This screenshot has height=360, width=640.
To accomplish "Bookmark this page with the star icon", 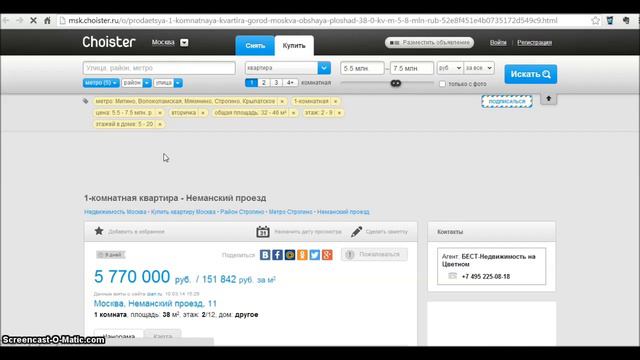I will click(x=596, y=20).
